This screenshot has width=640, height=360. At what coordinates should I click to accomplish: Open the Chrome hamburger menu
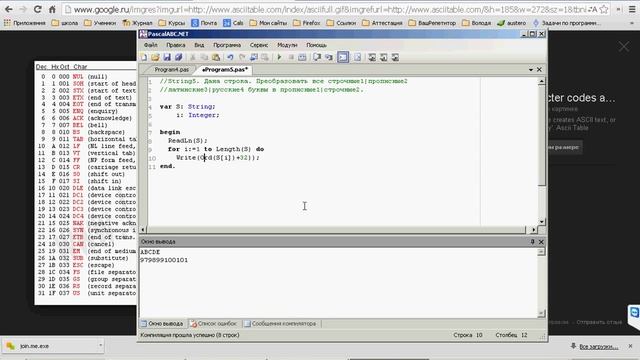pos(632,9)
